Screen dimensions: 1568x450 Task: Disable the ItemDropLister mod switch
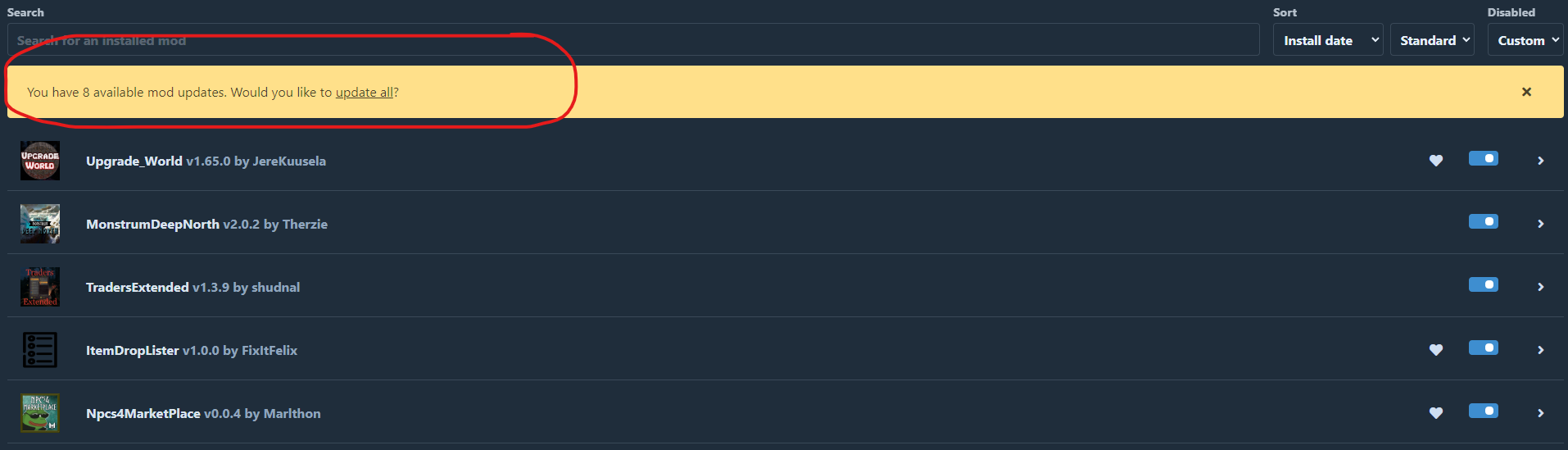pyautogui.click(x=1484, y=348)
